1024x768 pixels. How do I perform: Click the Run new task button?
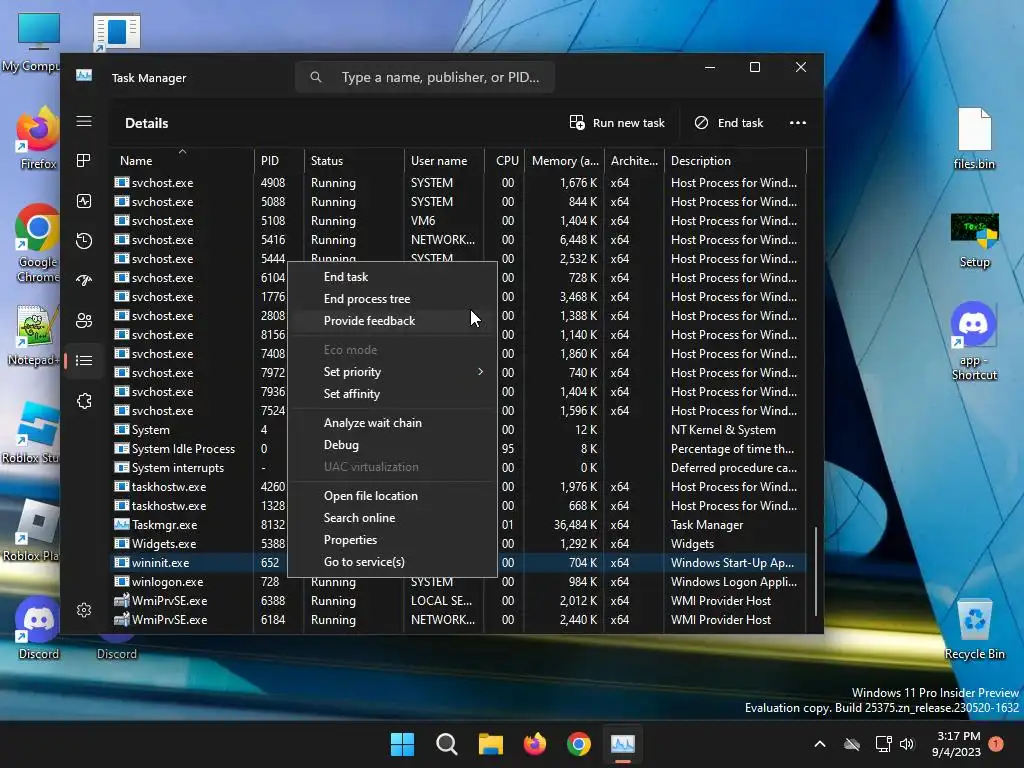coord(617,123)
